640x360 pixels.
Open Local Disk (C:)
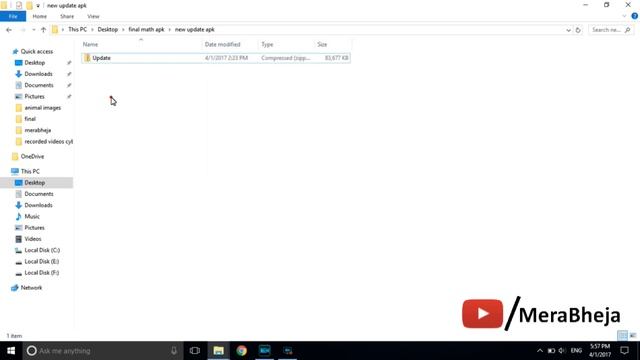coord(42,250)
